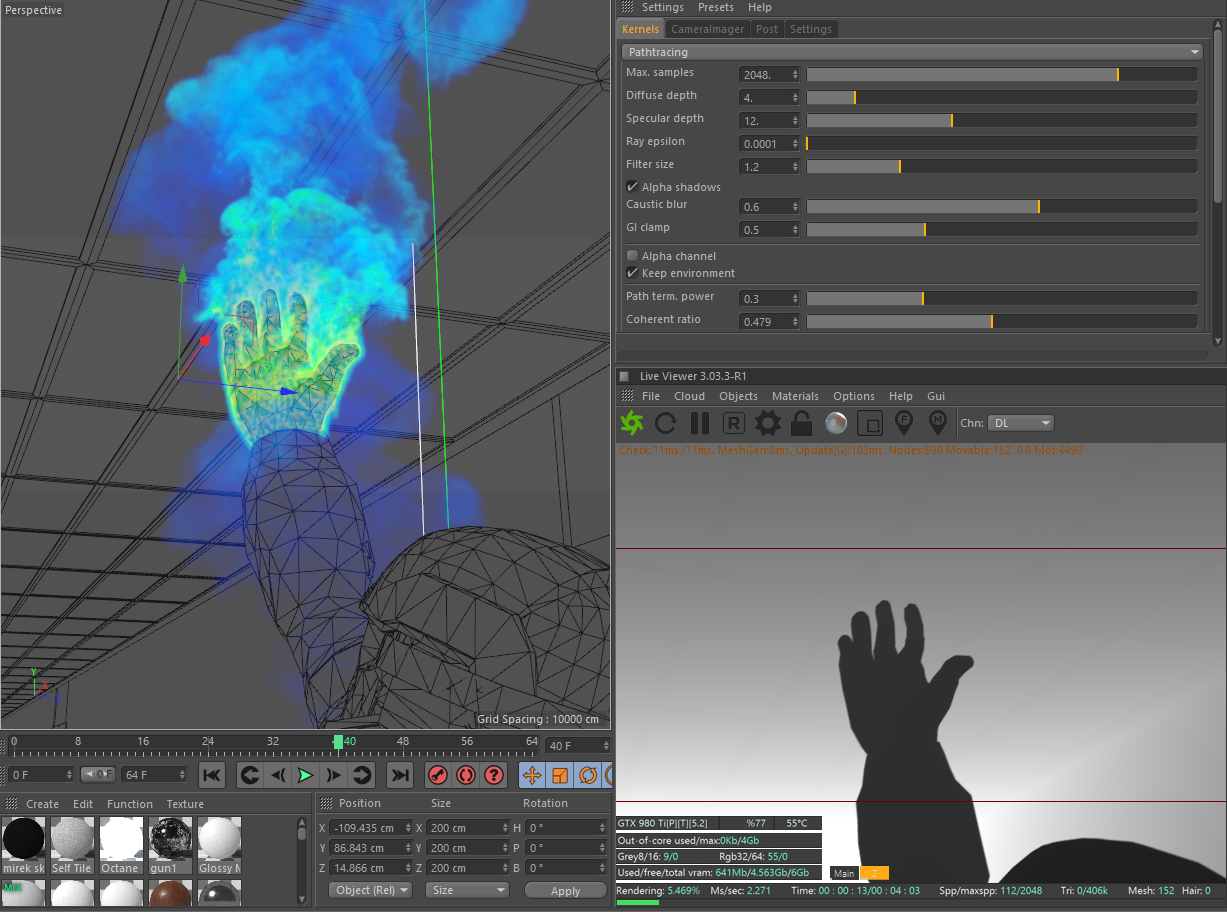Open keyframe selection question mark icon

(x=494, y=775)
